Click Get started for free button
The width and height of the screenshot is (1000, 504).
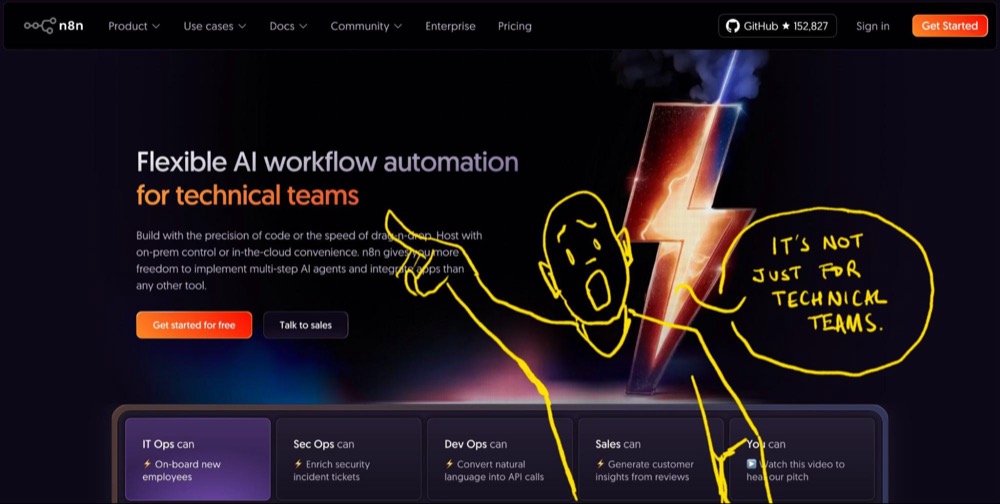tap(194, 325)
